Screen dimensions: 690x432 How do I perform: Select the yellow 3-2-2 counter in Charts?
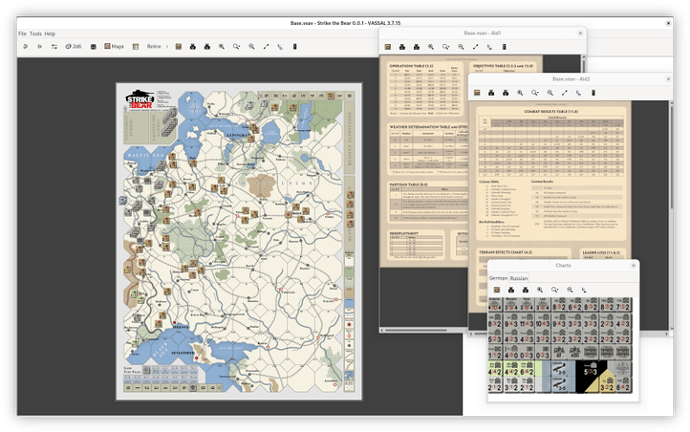click(607, 384)
